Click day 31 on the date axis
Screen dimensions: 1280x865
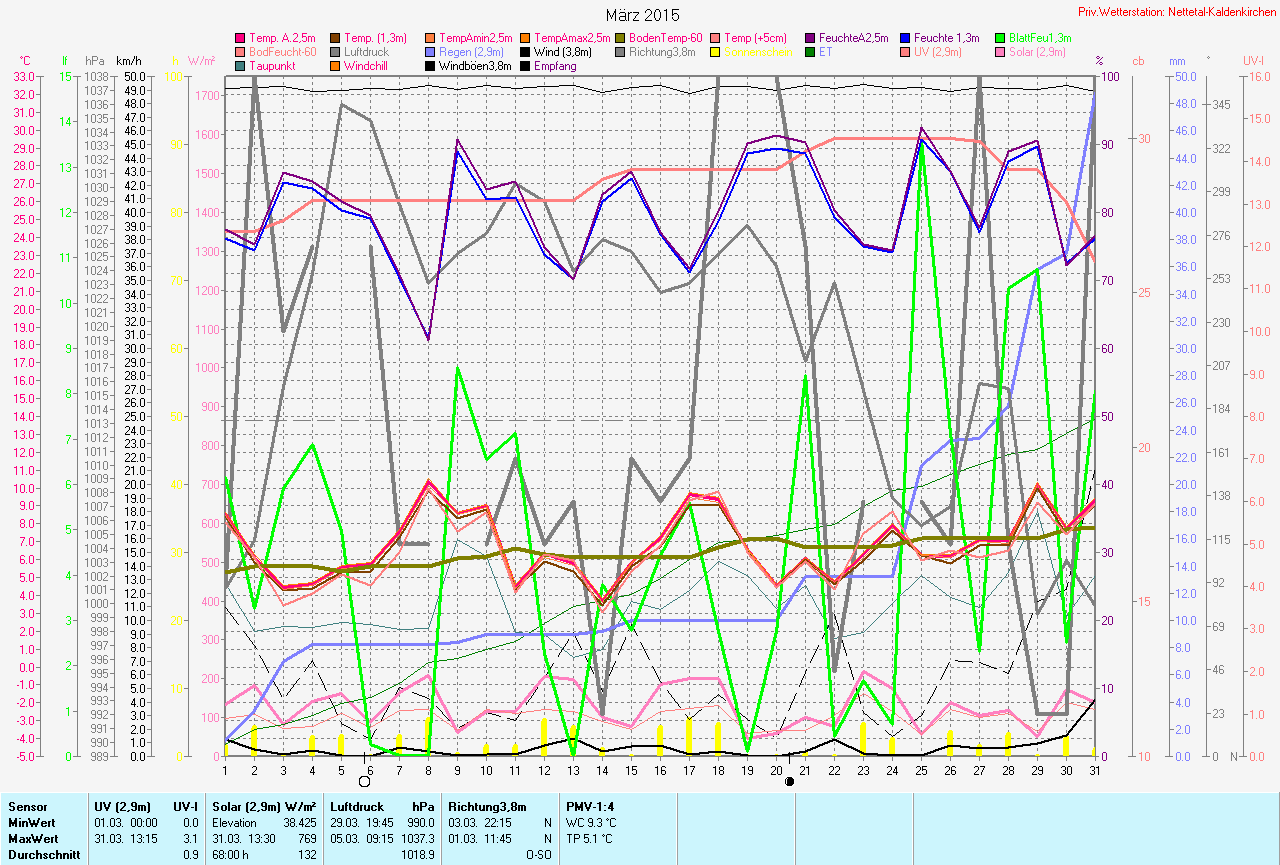coord(1097,770)
